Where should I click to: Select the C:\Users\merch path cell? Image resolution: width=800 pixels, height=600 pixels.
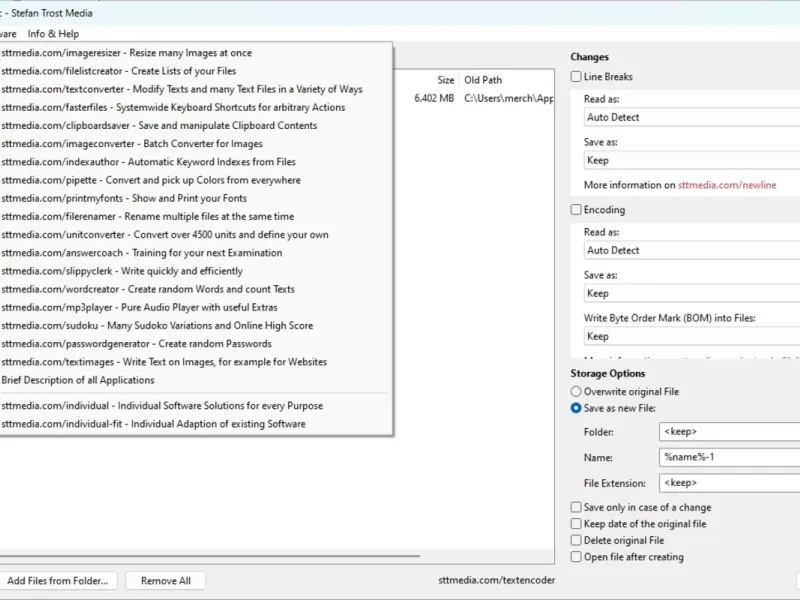click(509, 98)
